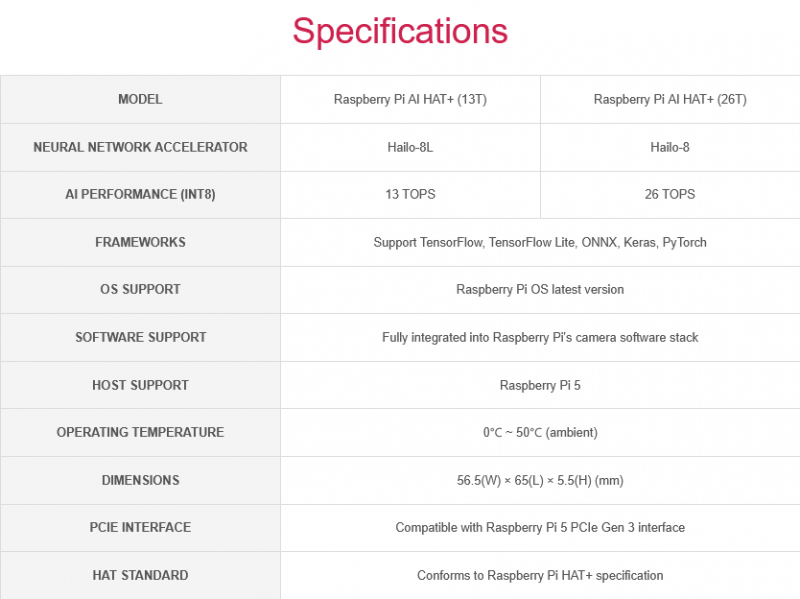Click HAT+ specification conformance text
800x599 pixels.
(x=540, y=575)
